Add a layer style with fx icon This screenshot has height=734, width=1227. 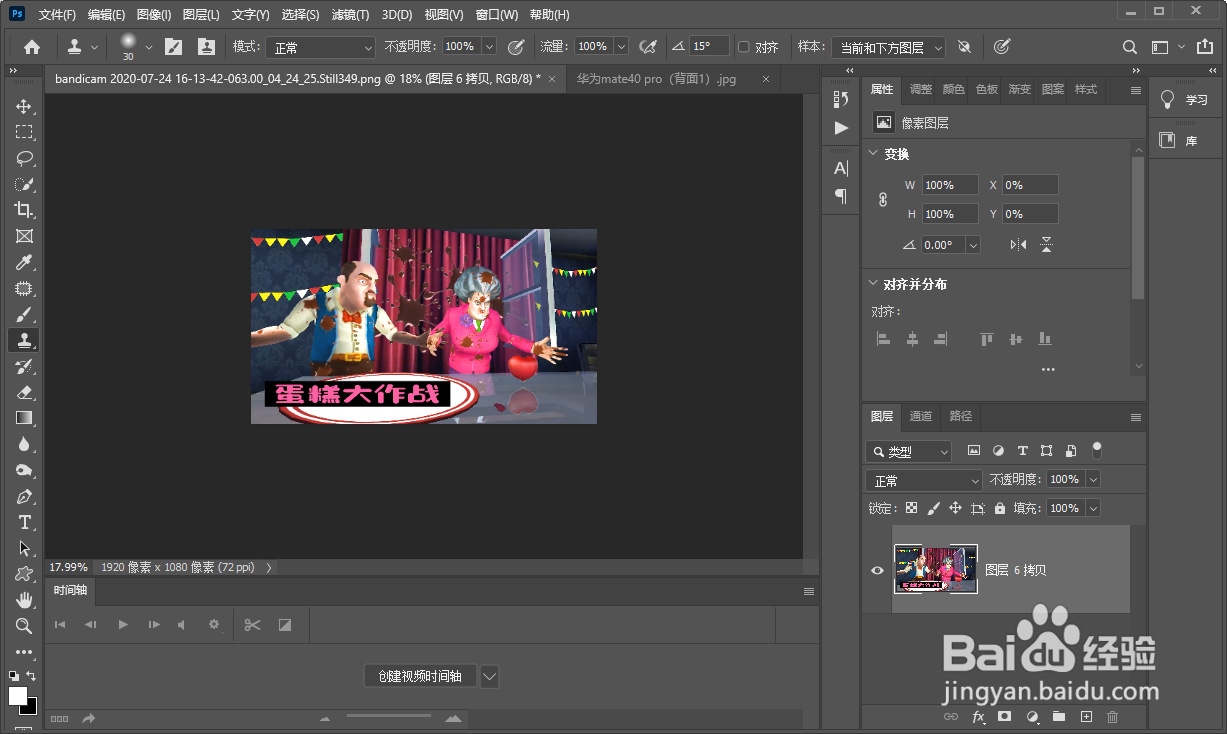(x=978, y=717)
